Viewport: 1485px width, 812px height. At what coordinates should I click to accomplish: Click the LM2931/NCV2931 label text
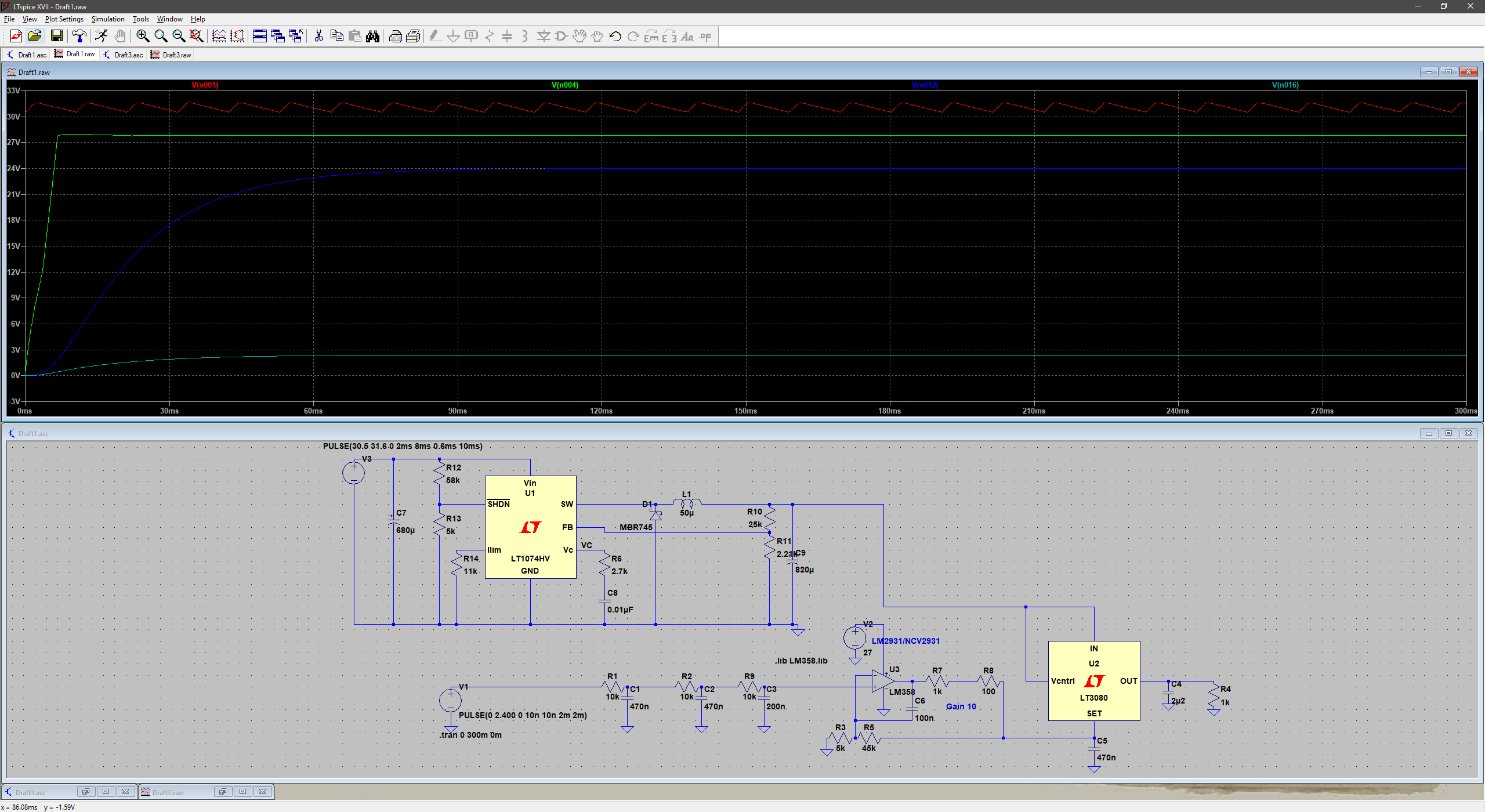coord(906,641)
